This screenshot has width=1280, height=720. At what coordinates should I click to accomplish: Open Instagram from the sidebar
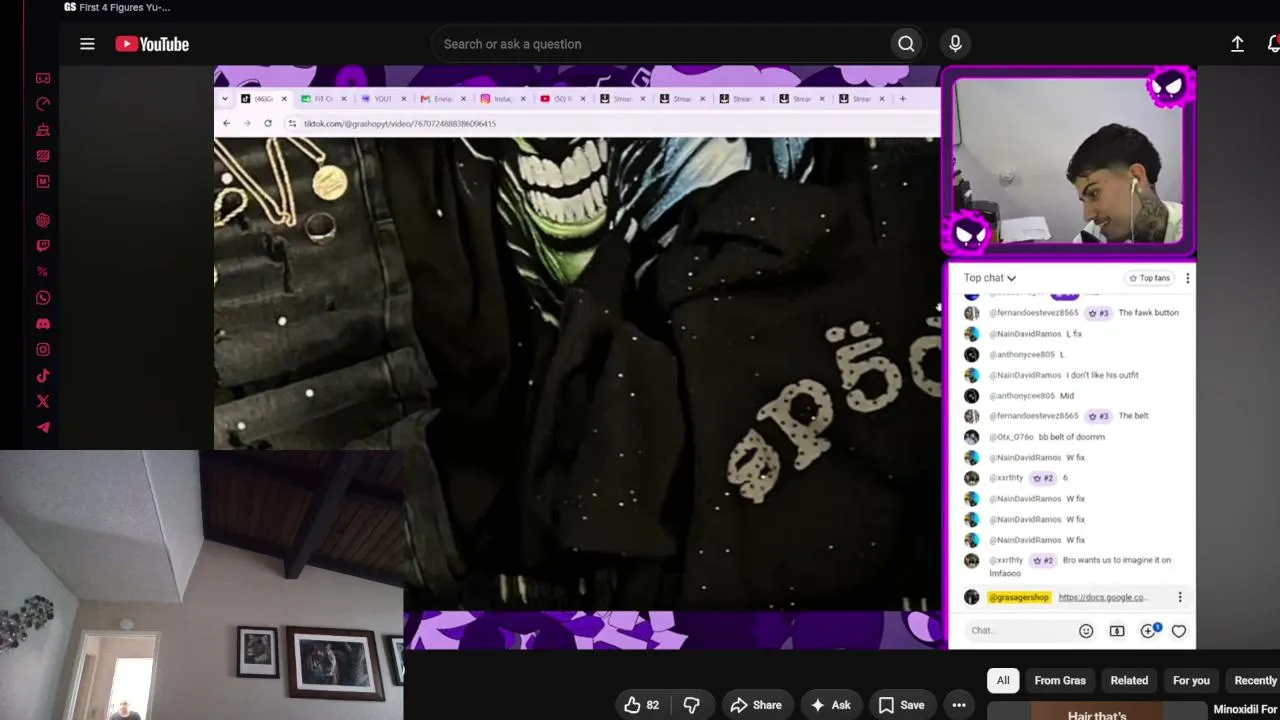43,350
